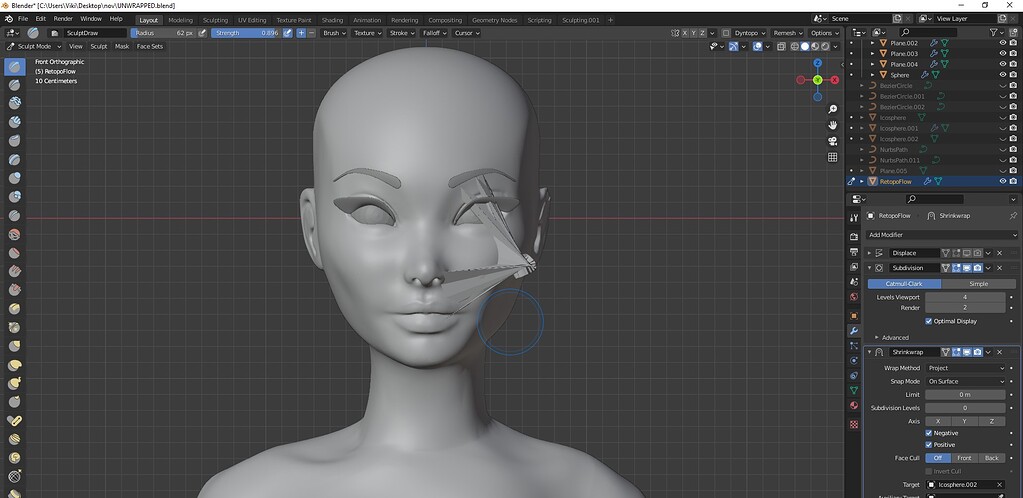
Task: Select Catmull-Clark subdivision type
Action: 904,284
